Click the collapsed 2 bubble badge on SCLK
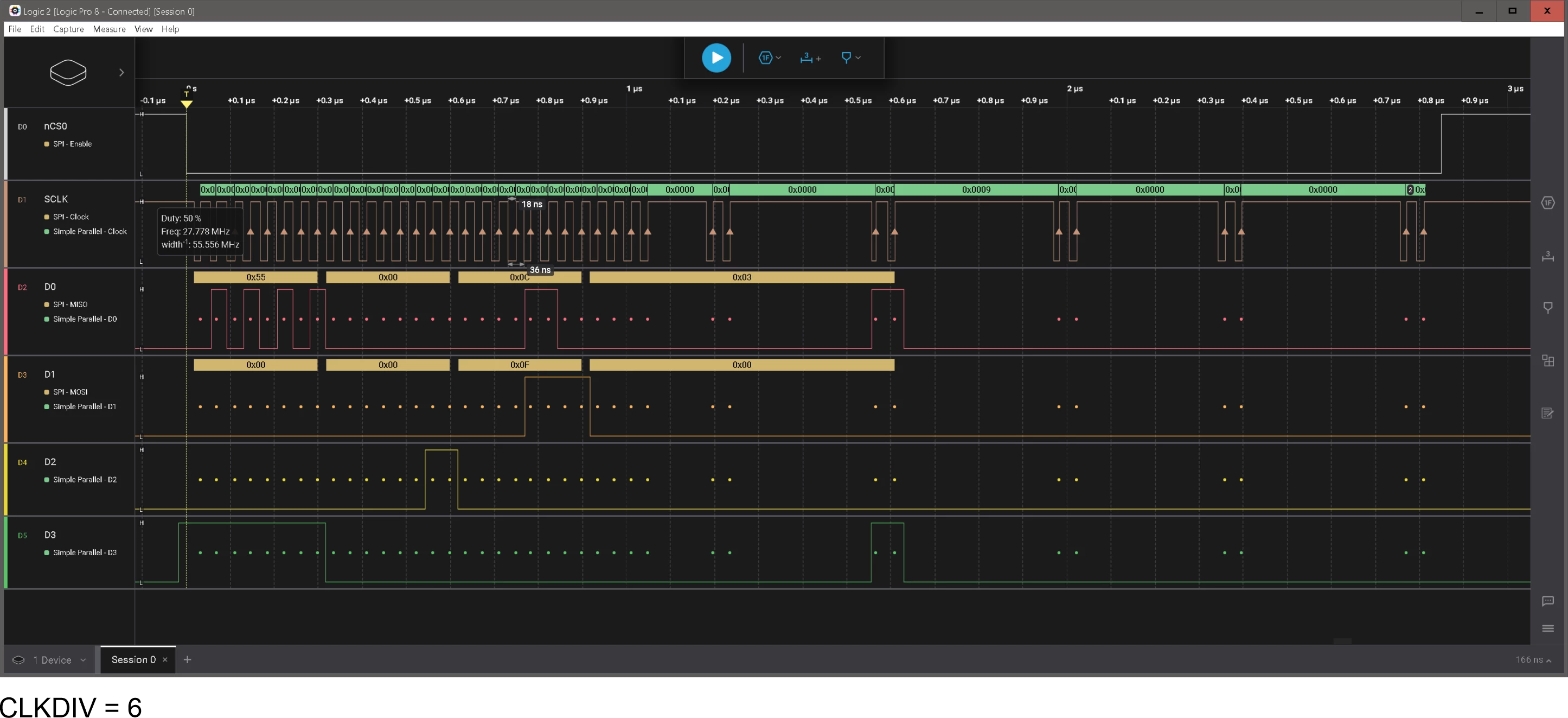 [x=1410, y=190]
